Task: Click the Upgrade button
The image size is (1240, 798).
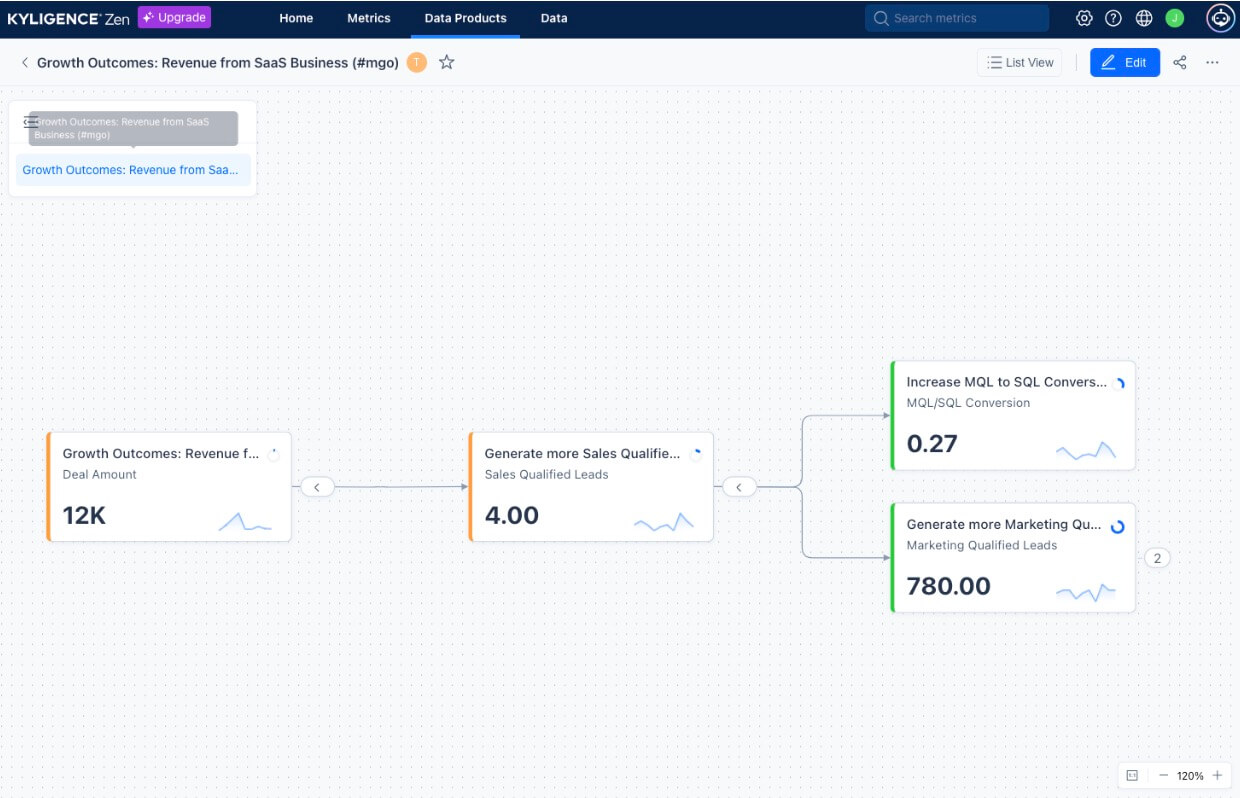Action: (x=174, y=17)
